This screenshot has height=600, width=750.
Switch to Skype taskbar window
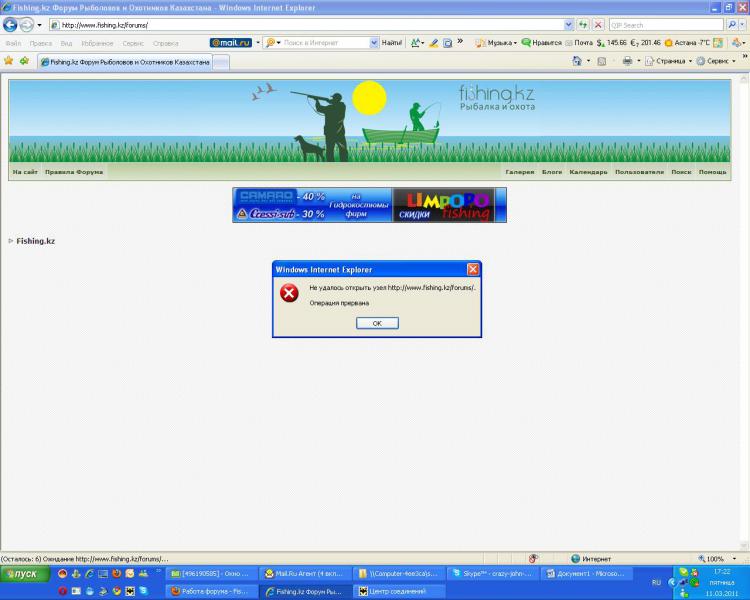pyautogui.click(x=492, y=573)
